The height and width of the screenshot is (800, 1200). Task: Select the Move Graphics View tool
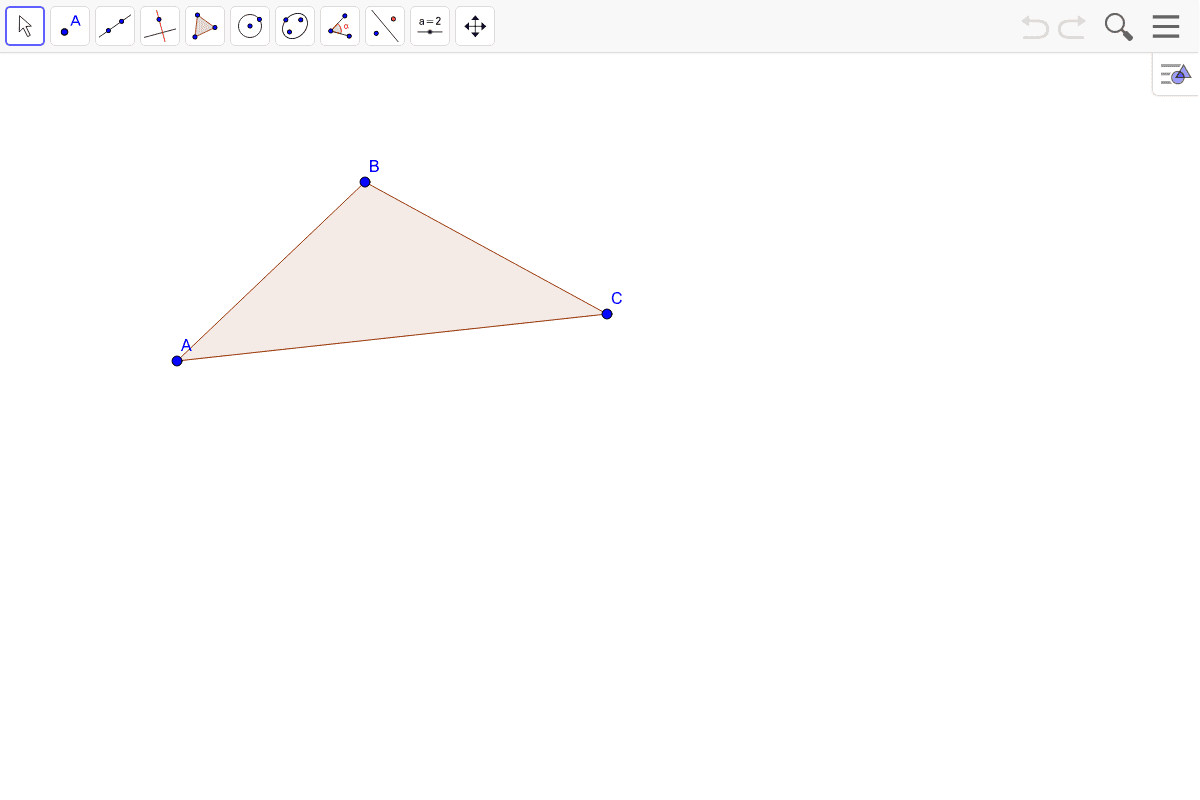coord(475,26)
